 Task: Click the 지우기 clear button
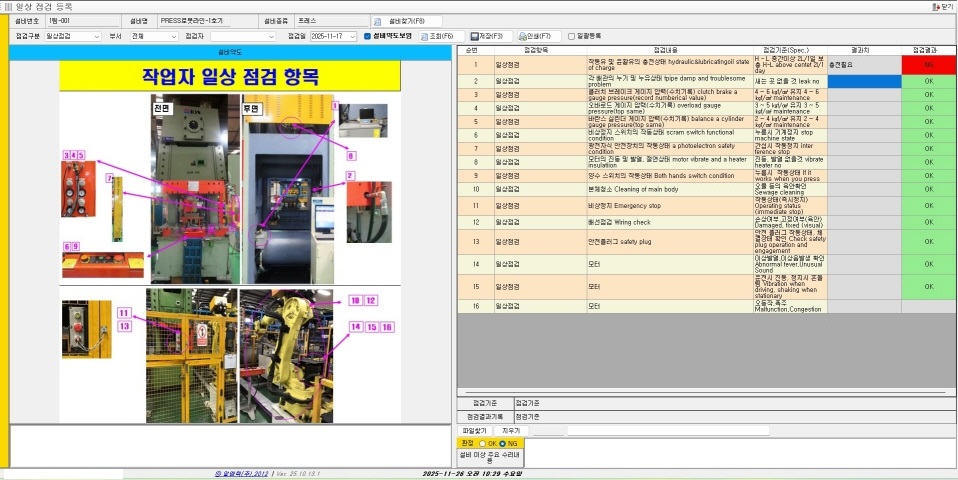point(512,430)
